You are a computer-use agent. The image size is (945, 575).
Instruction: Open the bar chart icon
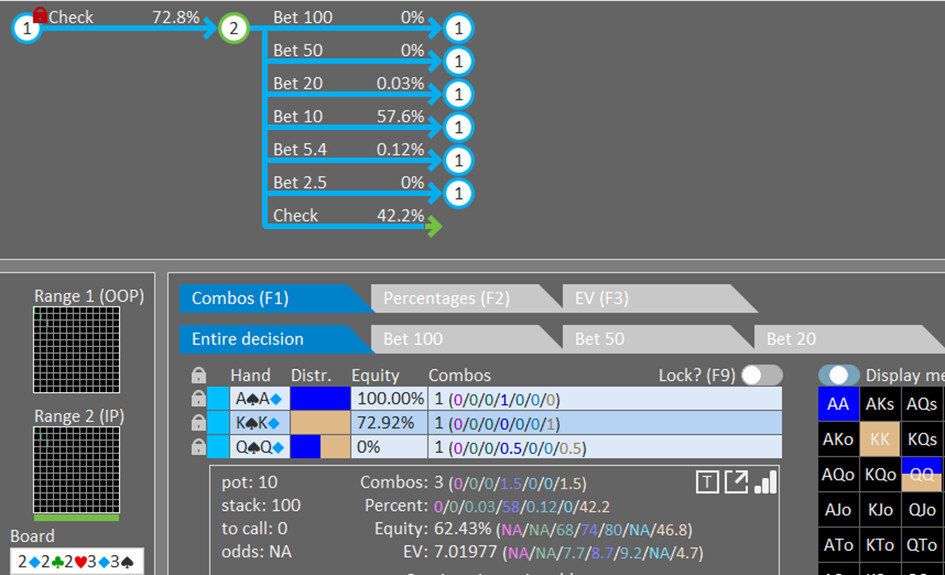click(765, 482)
